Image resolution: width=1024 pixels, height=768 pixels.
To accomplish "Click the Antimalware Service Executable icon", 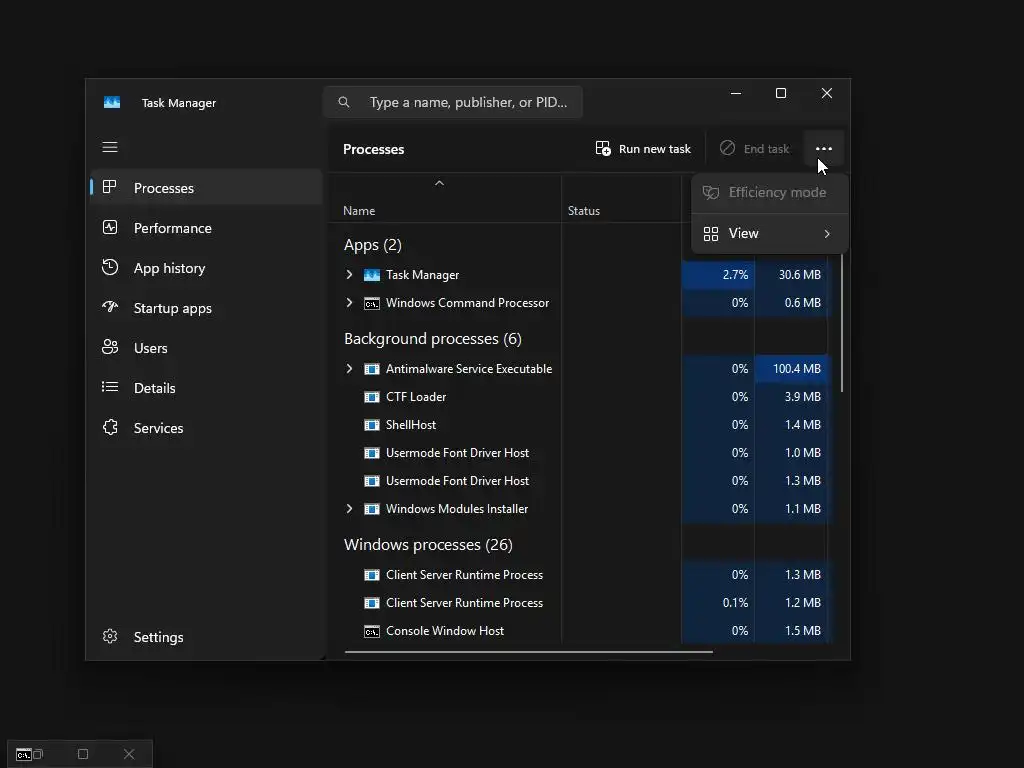I will click(372, 369).
